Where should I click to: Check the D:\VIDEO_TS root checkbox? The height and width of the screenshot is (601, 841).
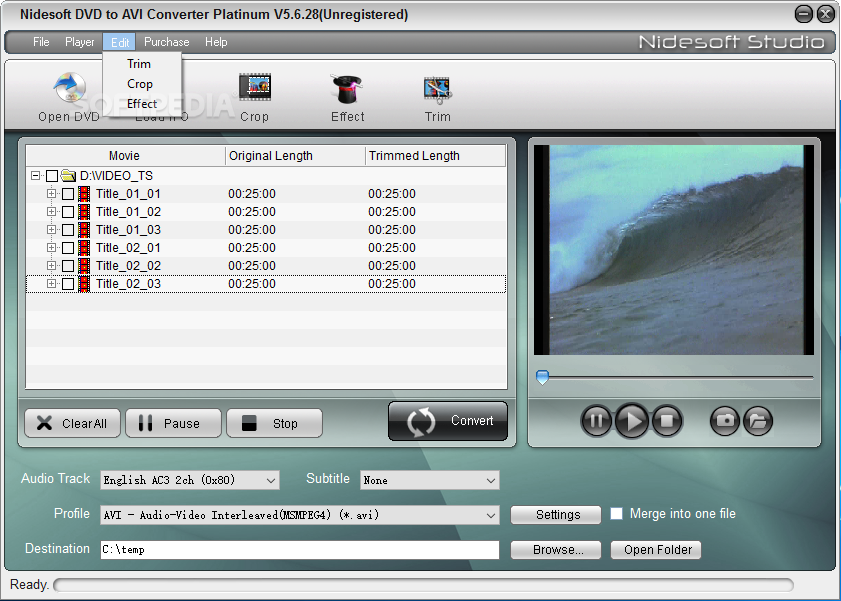[x=52, y=176]
